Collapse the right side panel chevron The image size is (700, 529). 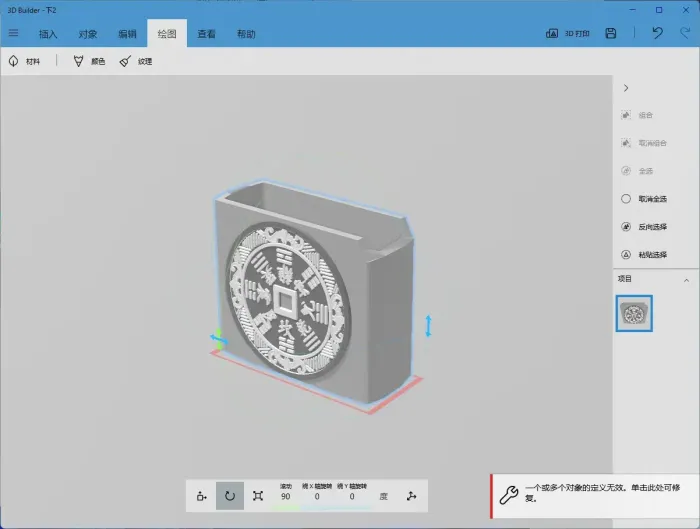pos(626,88)
